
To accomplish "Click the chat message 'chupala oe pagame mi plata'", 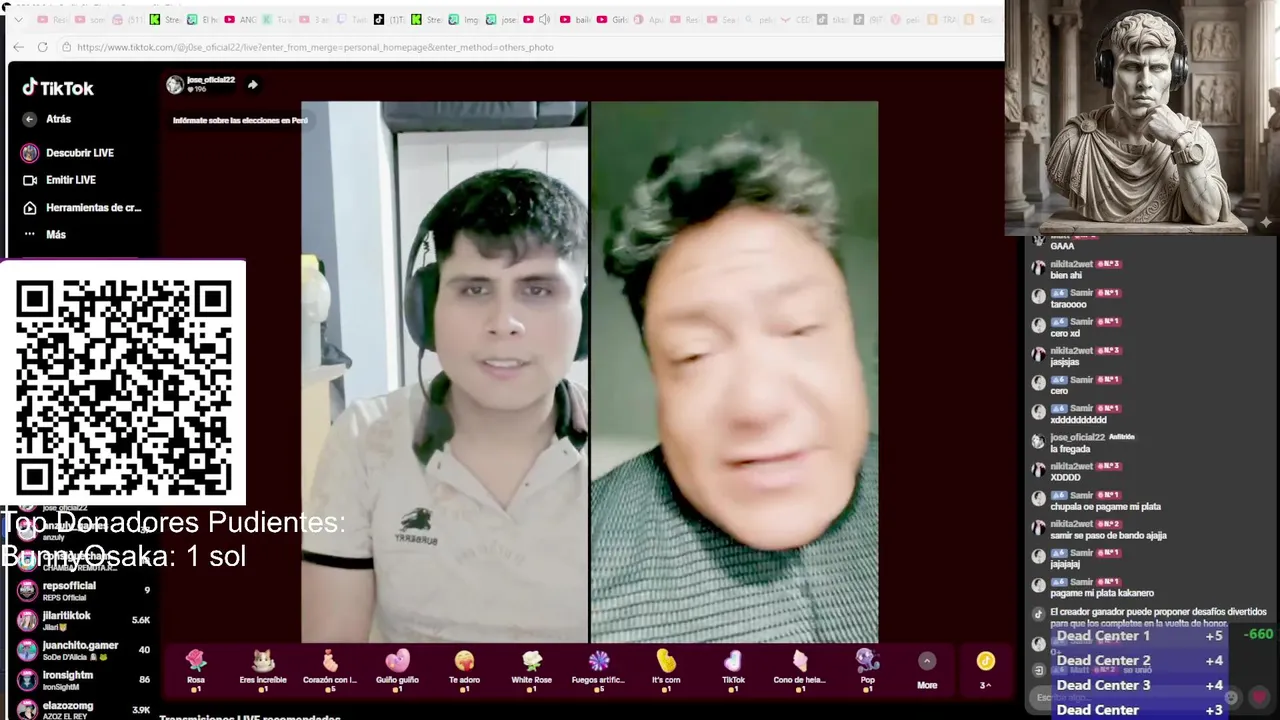I will 1105,507.
